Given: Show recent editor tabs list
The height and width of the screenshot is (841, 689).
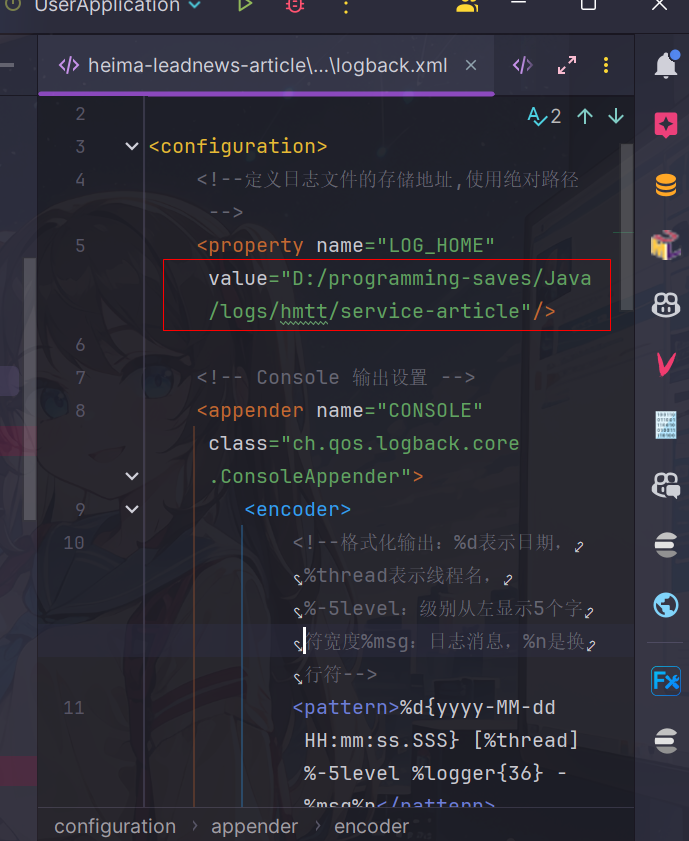Looking at the screenshot, I should (x=523, y=65).
